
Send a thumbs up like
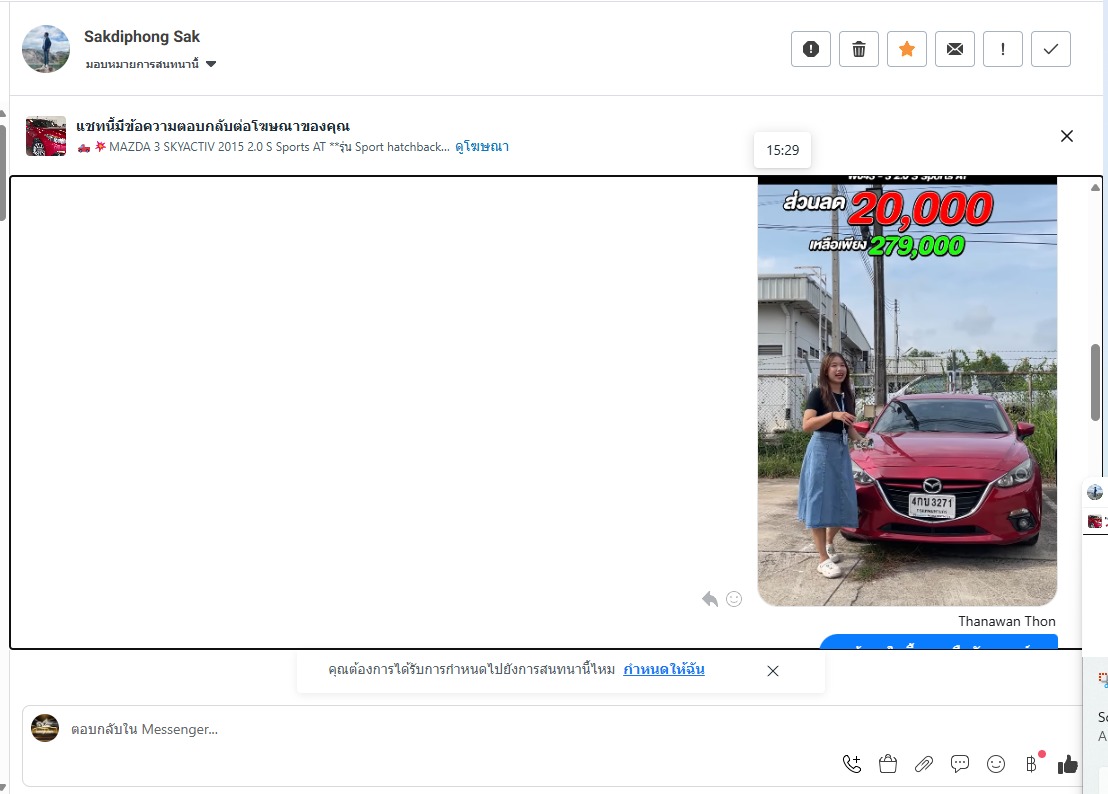coord(1068,764)
